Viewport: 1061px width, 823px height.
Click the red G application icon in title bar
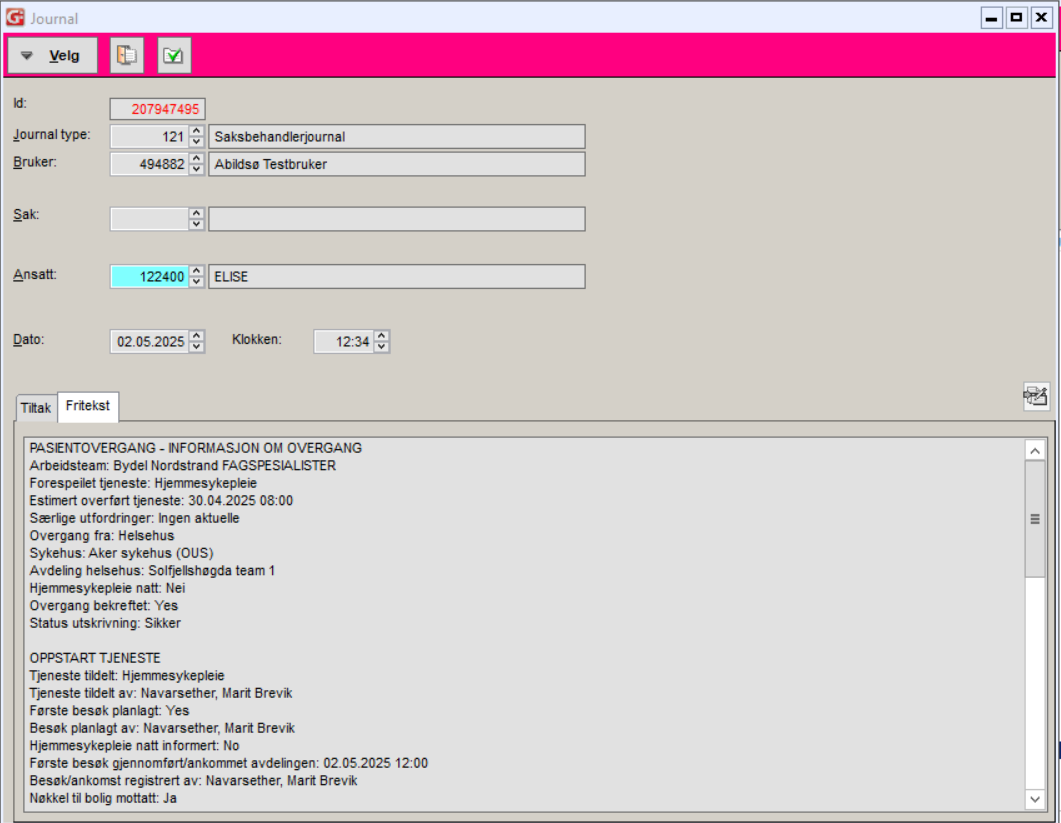(x=15, y=17)
